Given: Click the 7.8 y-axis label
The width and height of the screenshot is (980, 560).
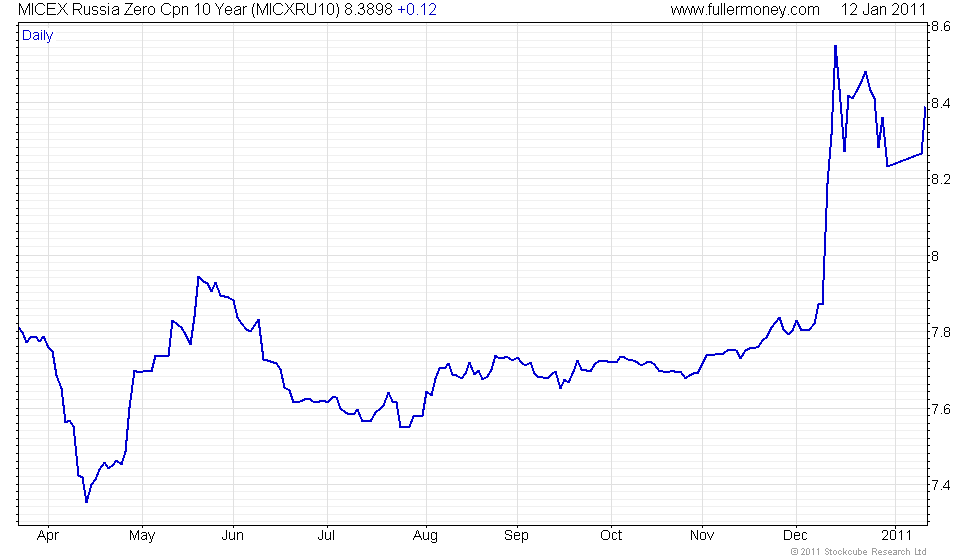Looking at the screenshot, I should (x=941, y=332).
